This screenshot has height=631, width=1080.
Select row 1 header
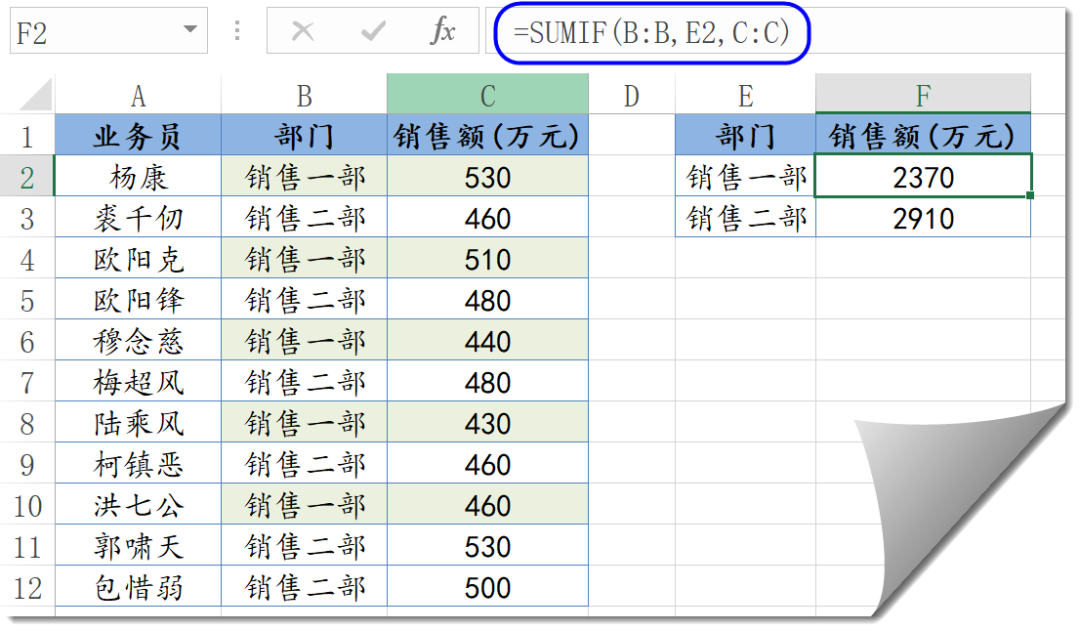(27, 136)
